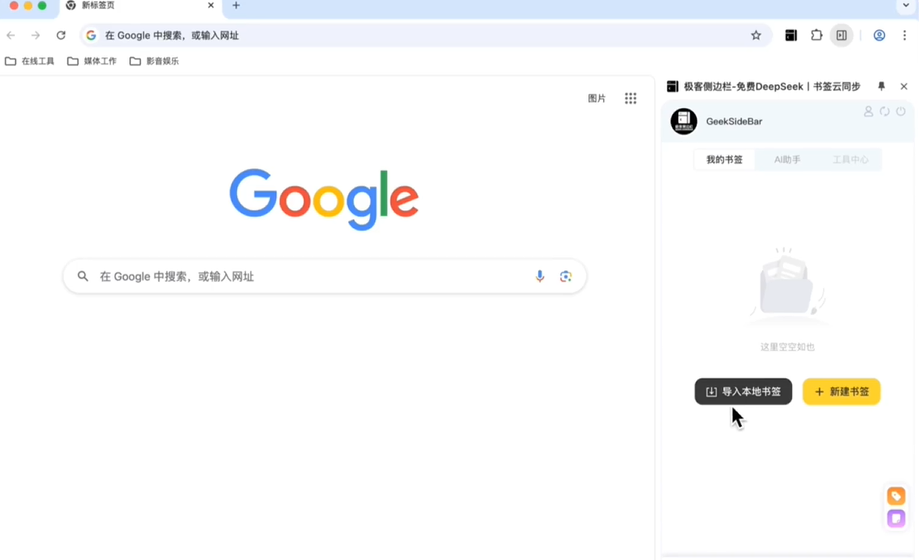Focus the Google search box
The height and width of the screenshot is (560, 919).
coord(325,276)
